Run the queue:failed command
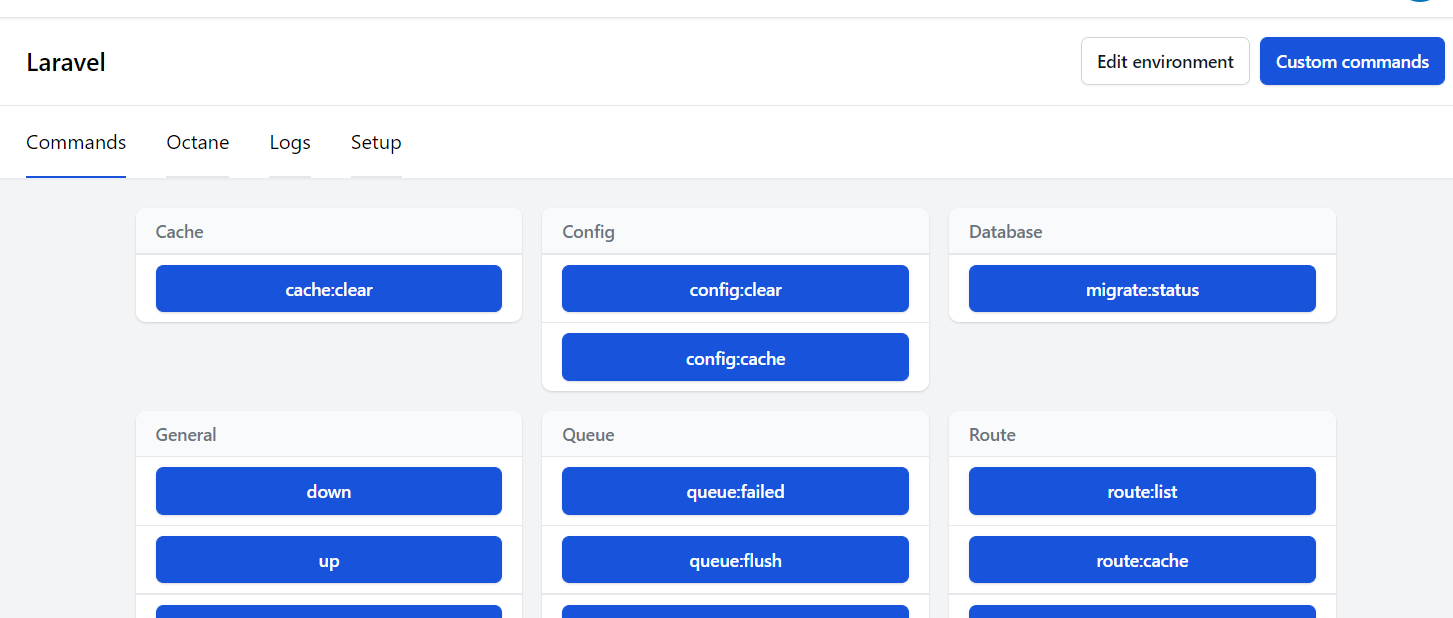1453x618 pixels. [x=735, y=491]
